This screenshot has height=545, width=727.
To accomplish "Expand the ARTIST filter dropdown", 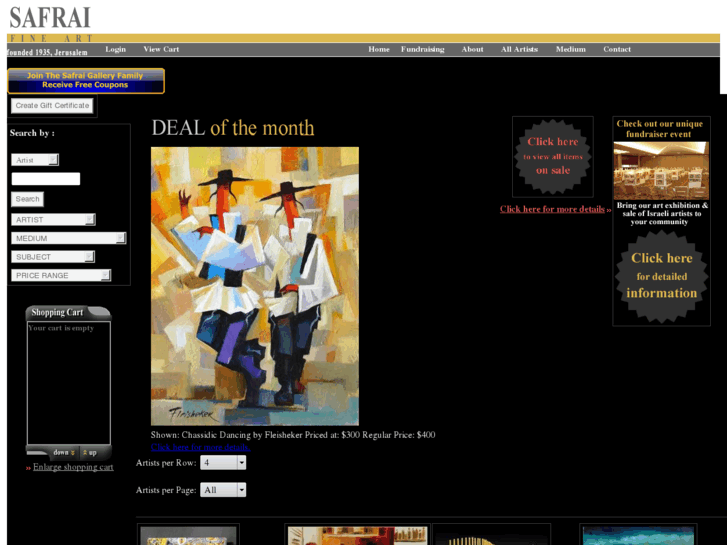I will click(x=53, y=219).
